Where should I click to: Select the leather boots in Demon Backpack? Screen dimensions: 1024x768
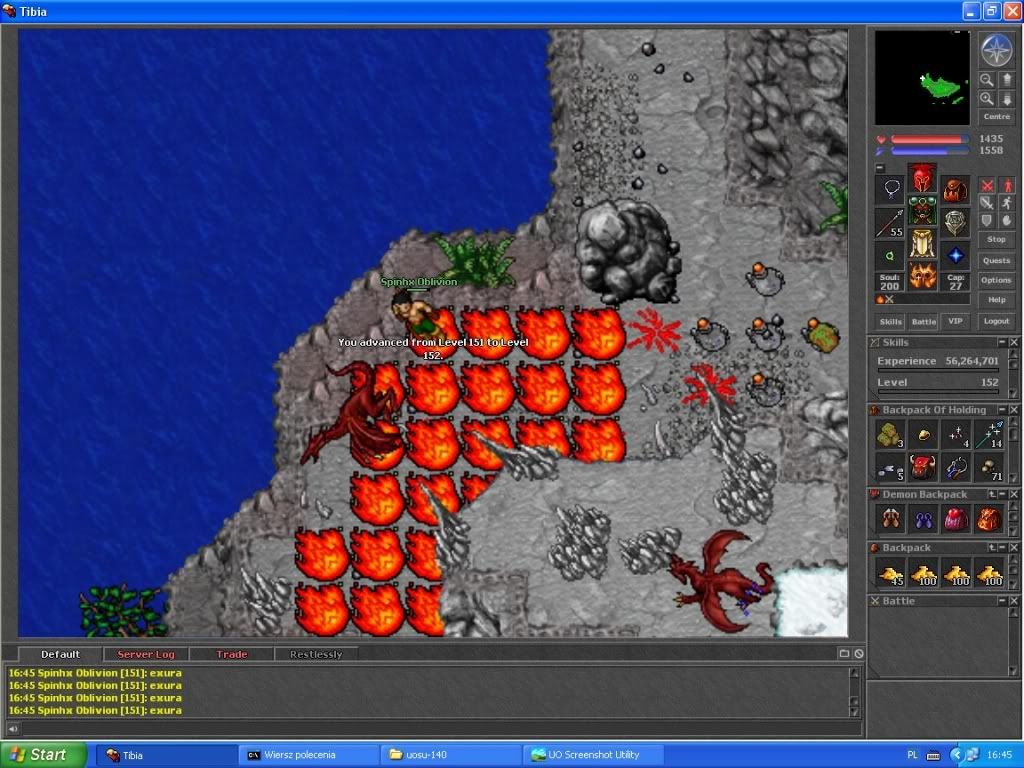coord(890,519)
